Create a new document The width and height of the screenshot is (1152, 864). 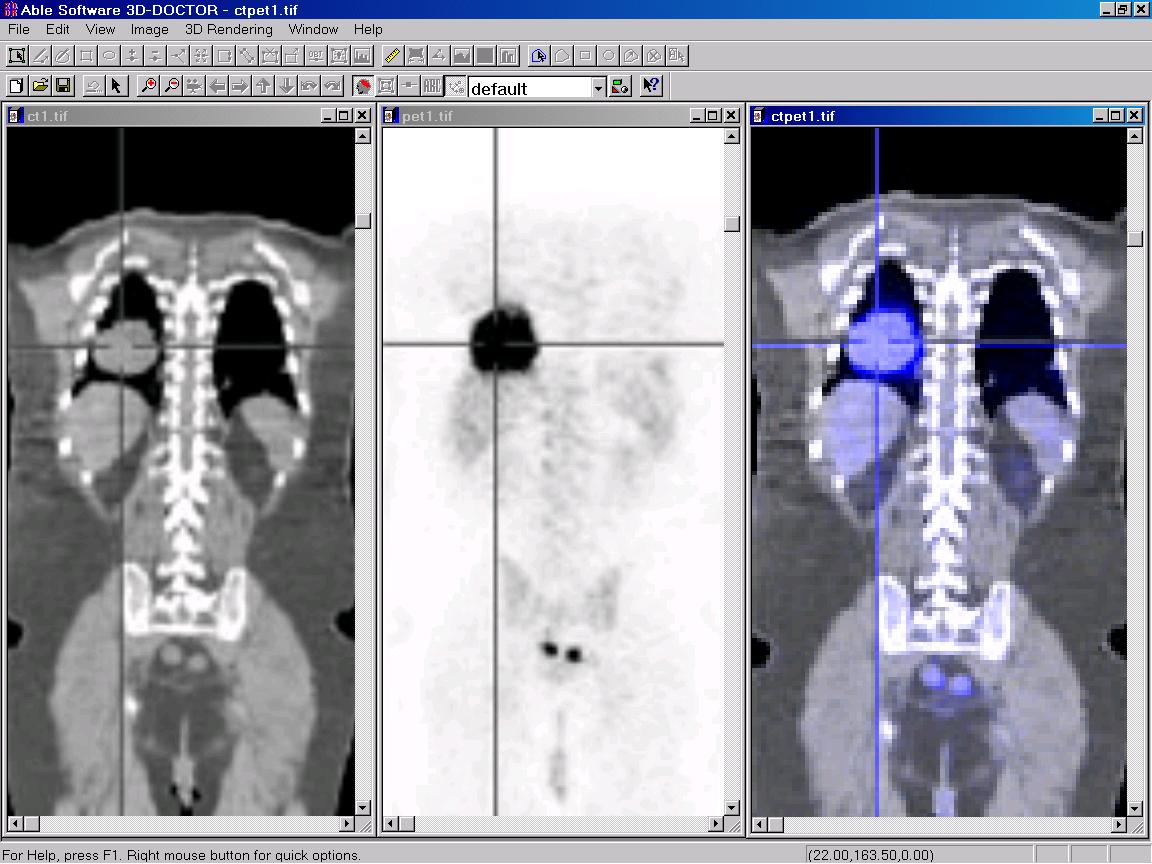click(17, 86)
